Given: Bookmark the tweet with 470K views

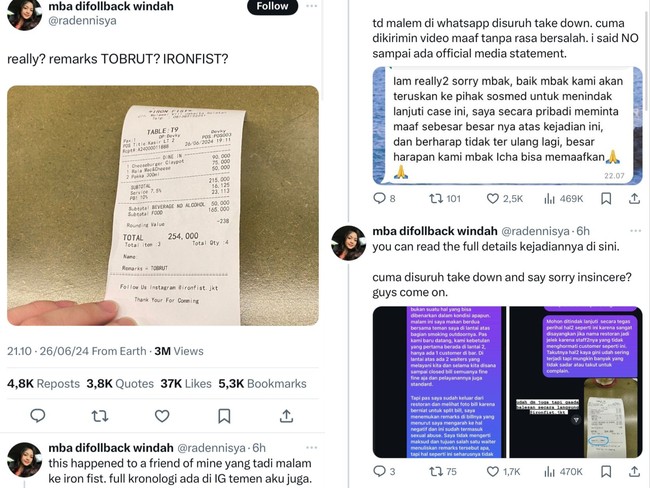Looking at the screenshot, I should (606, 471).
